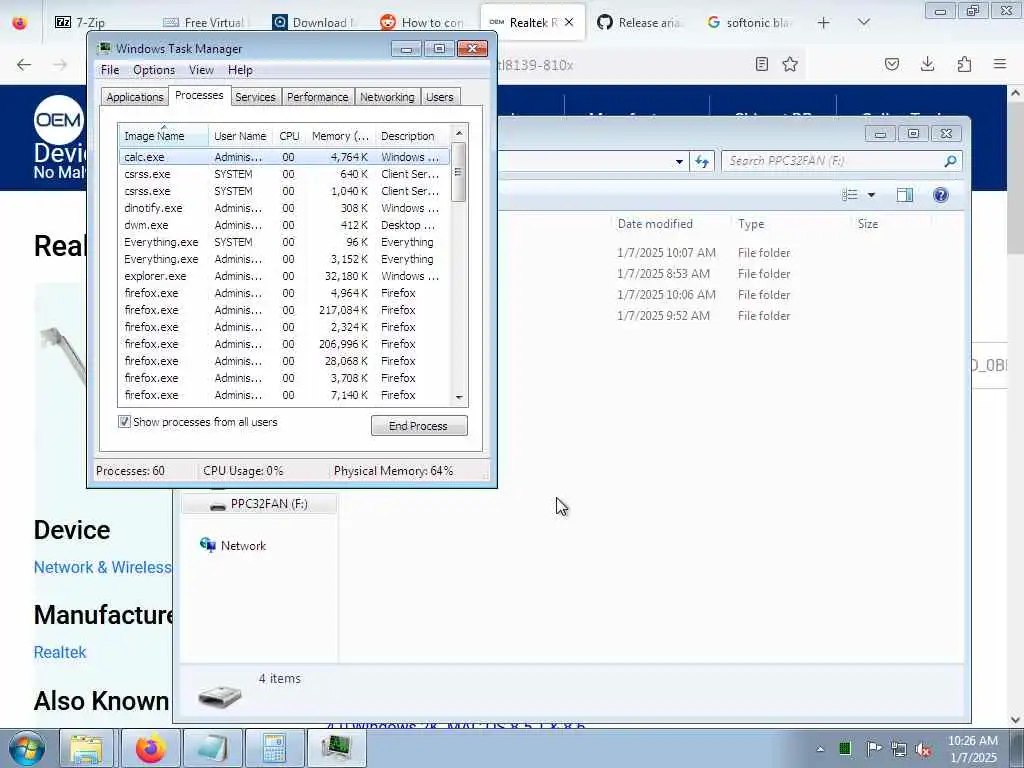Screen dimensions: 1024x768
Task: Open Task Manager Help menu
Action: 240,70
